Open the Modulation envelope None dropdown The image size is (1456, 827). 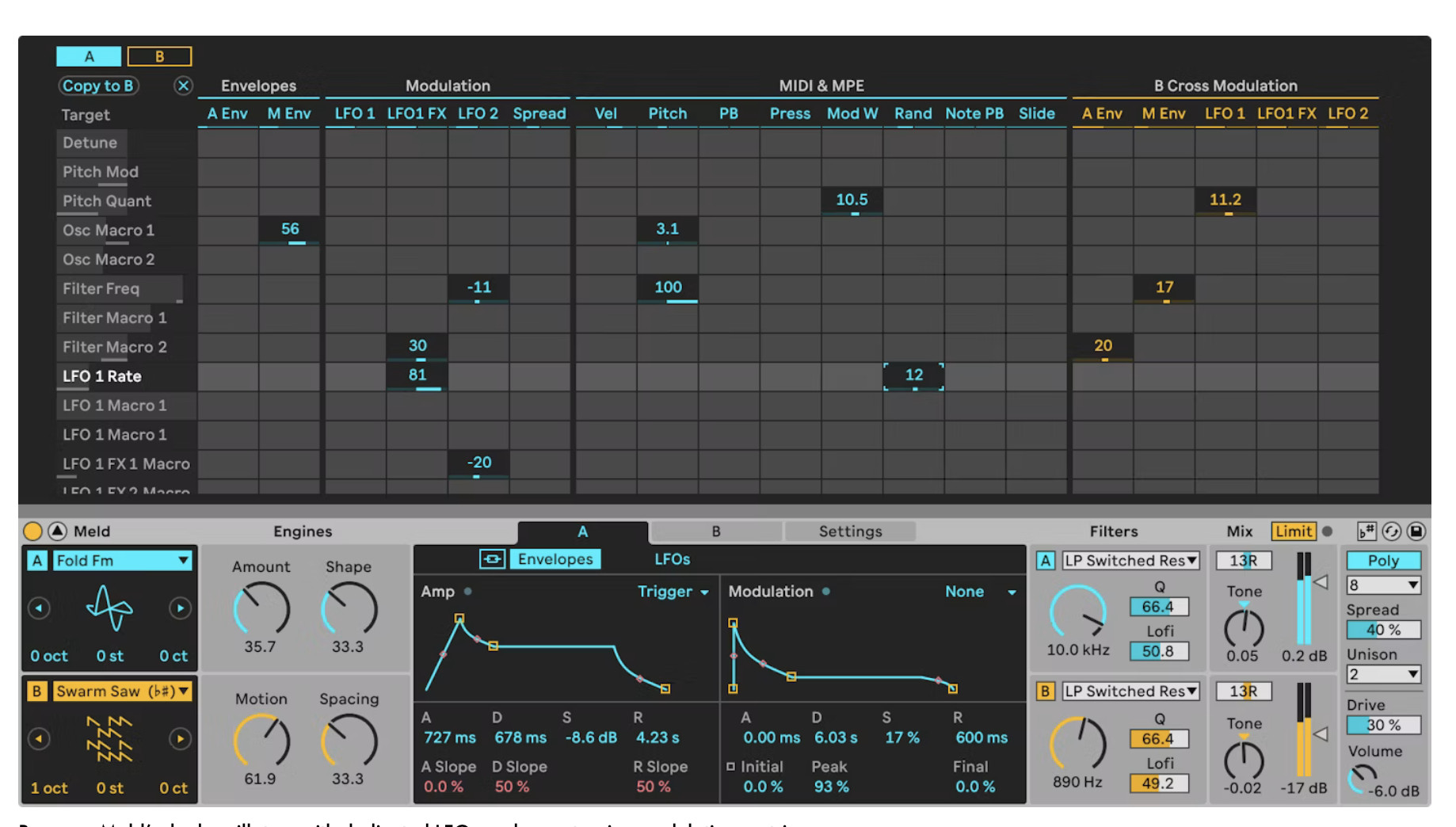980,592
